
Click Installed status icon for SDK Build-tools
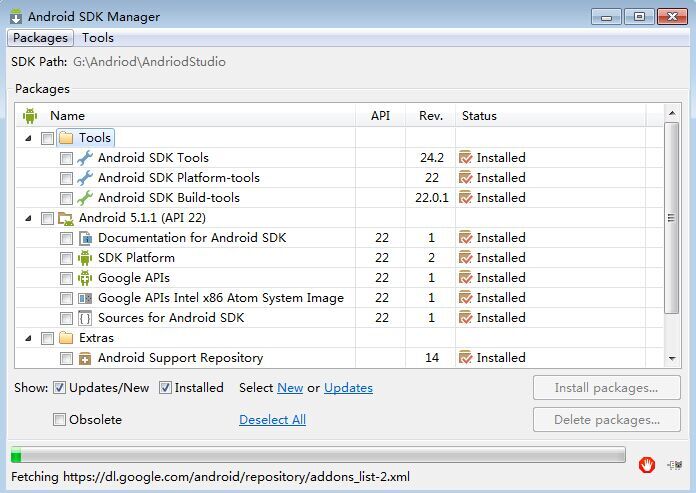pyautogui.click(x=465, y=197)
